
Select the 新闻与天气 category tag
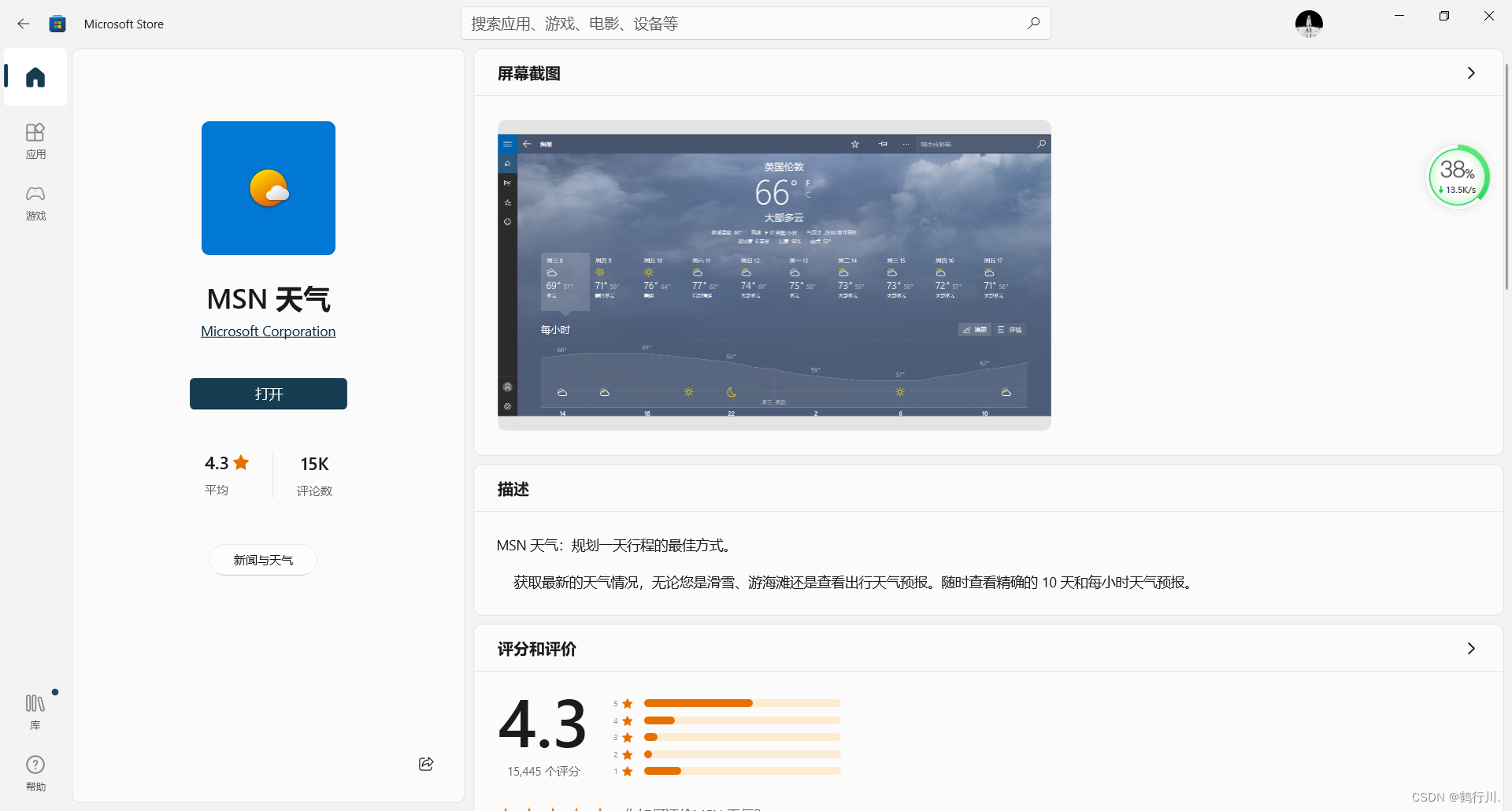pos(263,560)
